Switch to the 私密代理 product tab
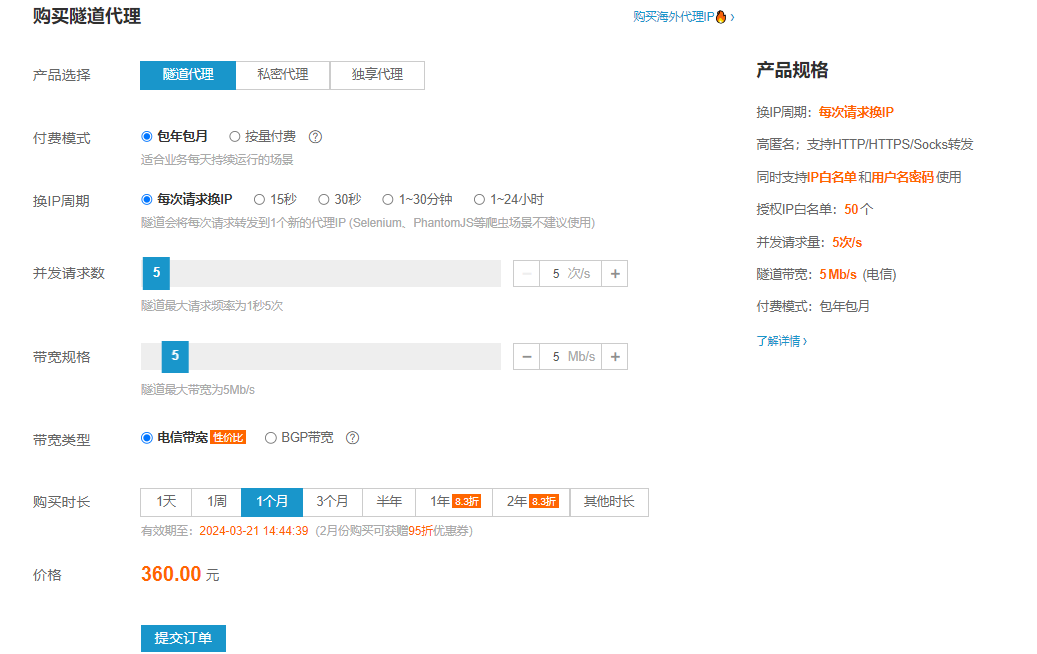 (283, 75)
